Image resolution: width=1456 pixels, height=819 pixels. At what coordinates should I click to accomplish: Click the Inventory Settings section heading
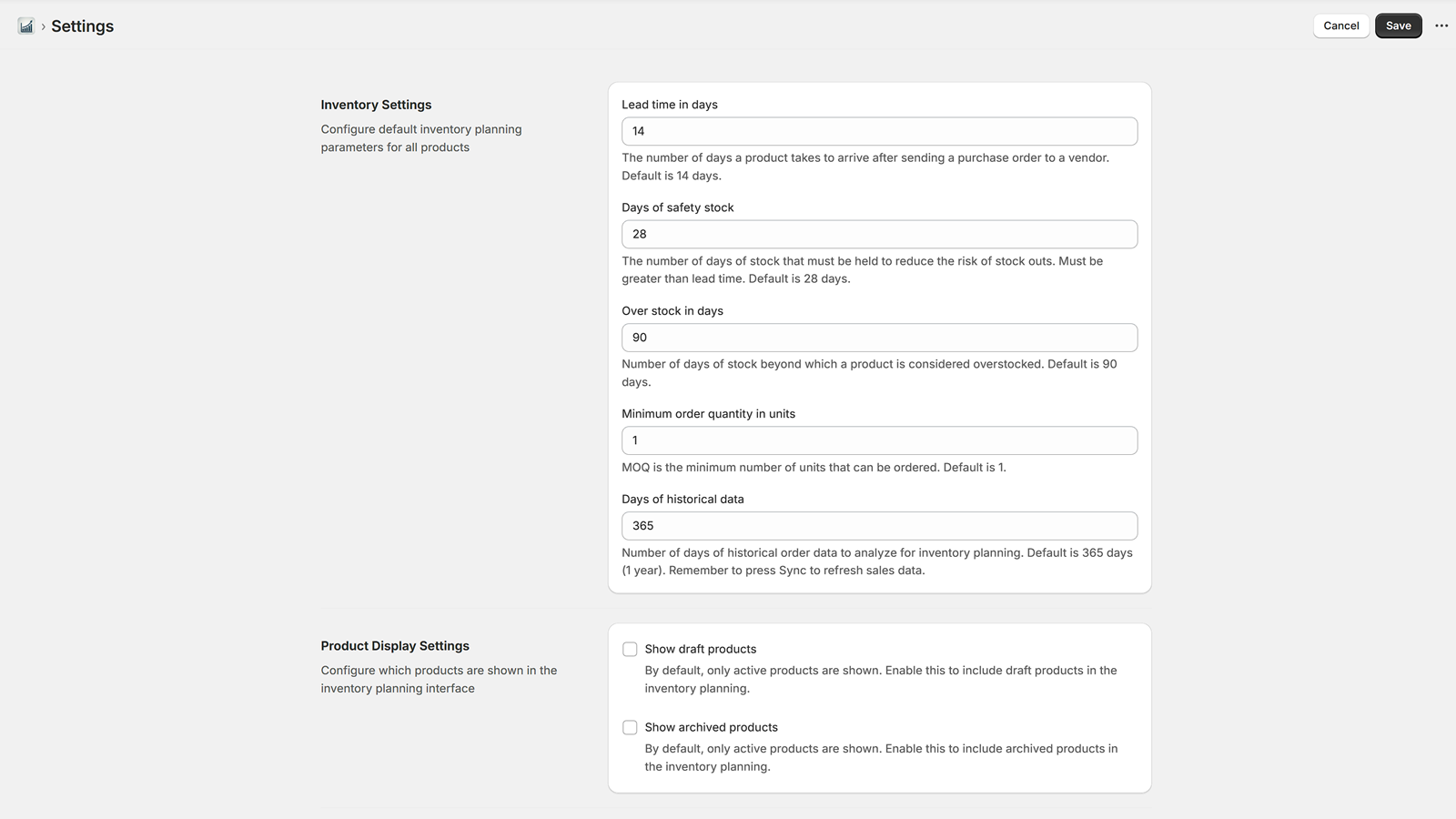pyautogui.click(x=376, y=105)
